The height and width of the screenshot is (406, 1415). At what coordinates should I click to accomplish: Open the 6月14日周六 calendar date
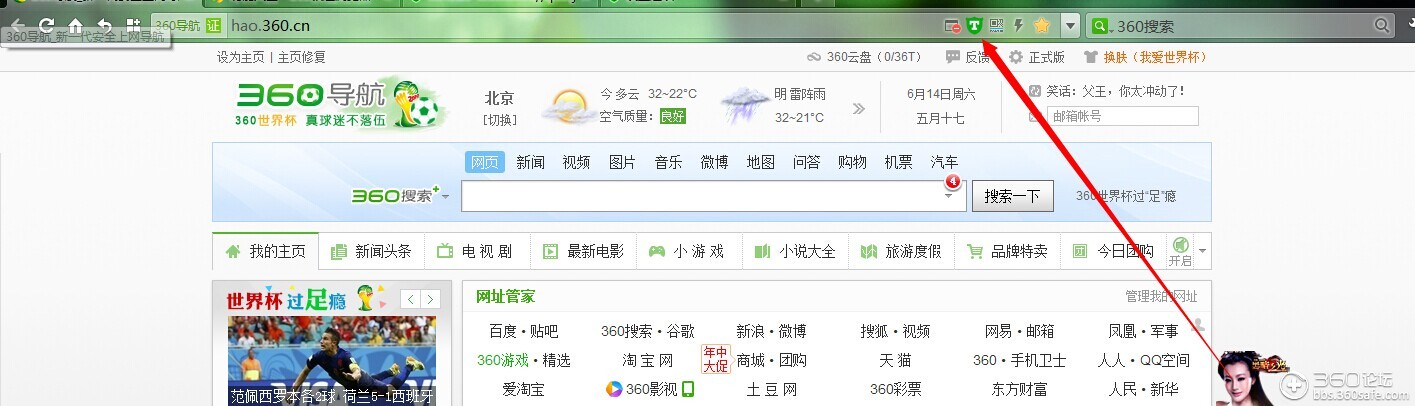point(940,95)
